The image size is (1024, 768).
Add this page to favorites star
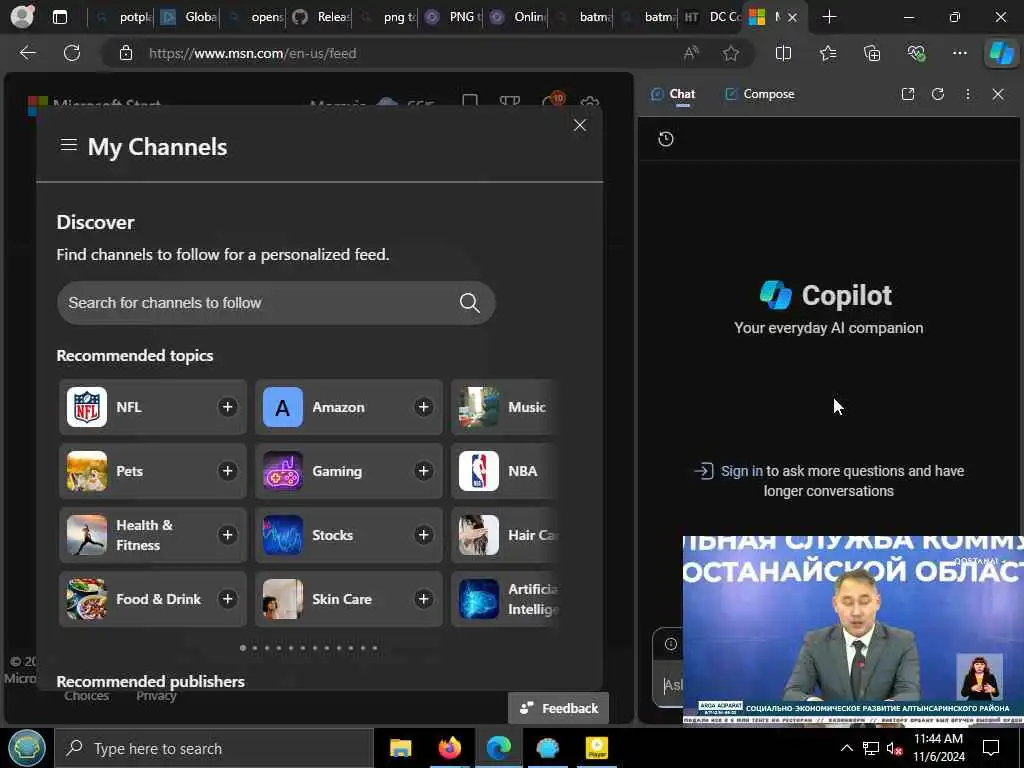click(731, 54)
